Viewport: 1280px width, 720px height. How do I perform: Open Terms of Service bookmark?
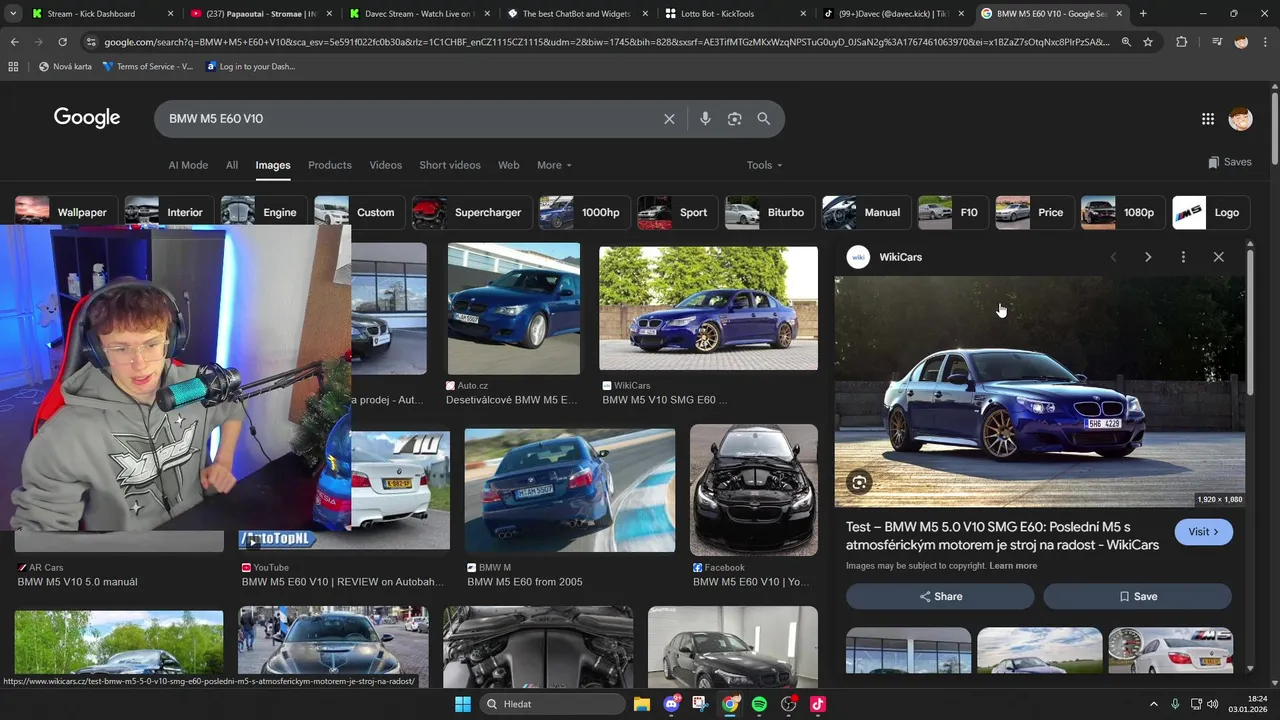pyautogui.click(x=149, y=66)
